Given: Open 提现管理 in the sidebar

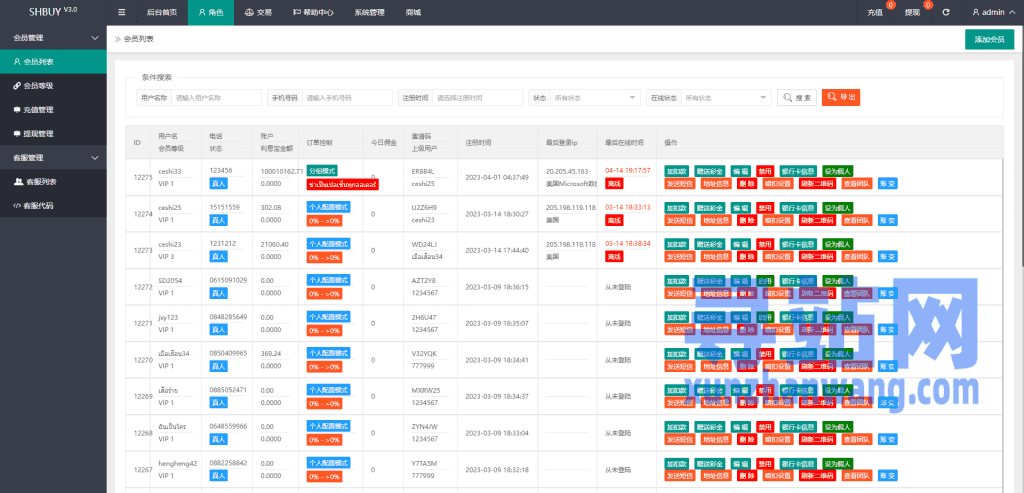Looking at the screenshot, I should click(54, 134).
